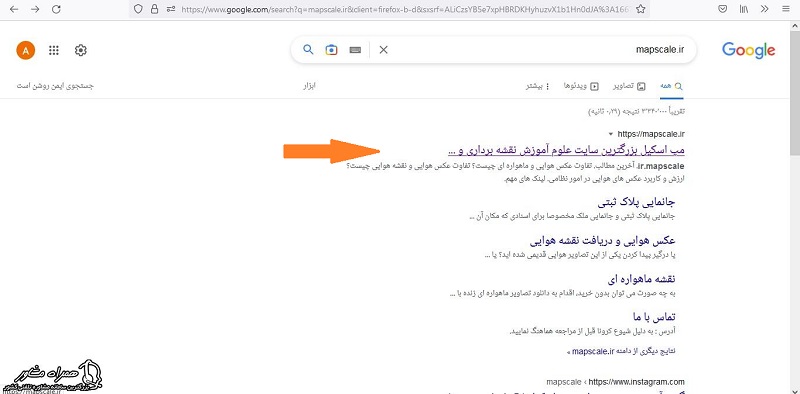Open the مپ اسکیل main result title

[566, 151]
